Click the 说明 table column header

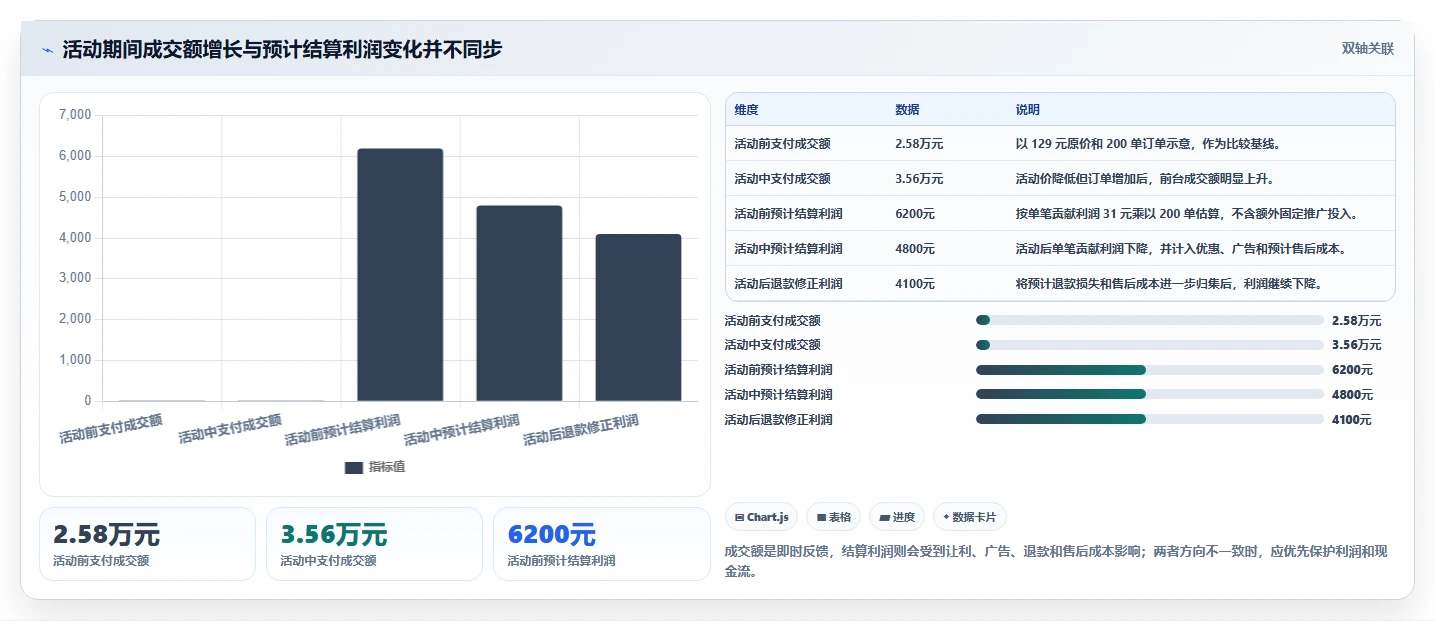pos(1027,109)
